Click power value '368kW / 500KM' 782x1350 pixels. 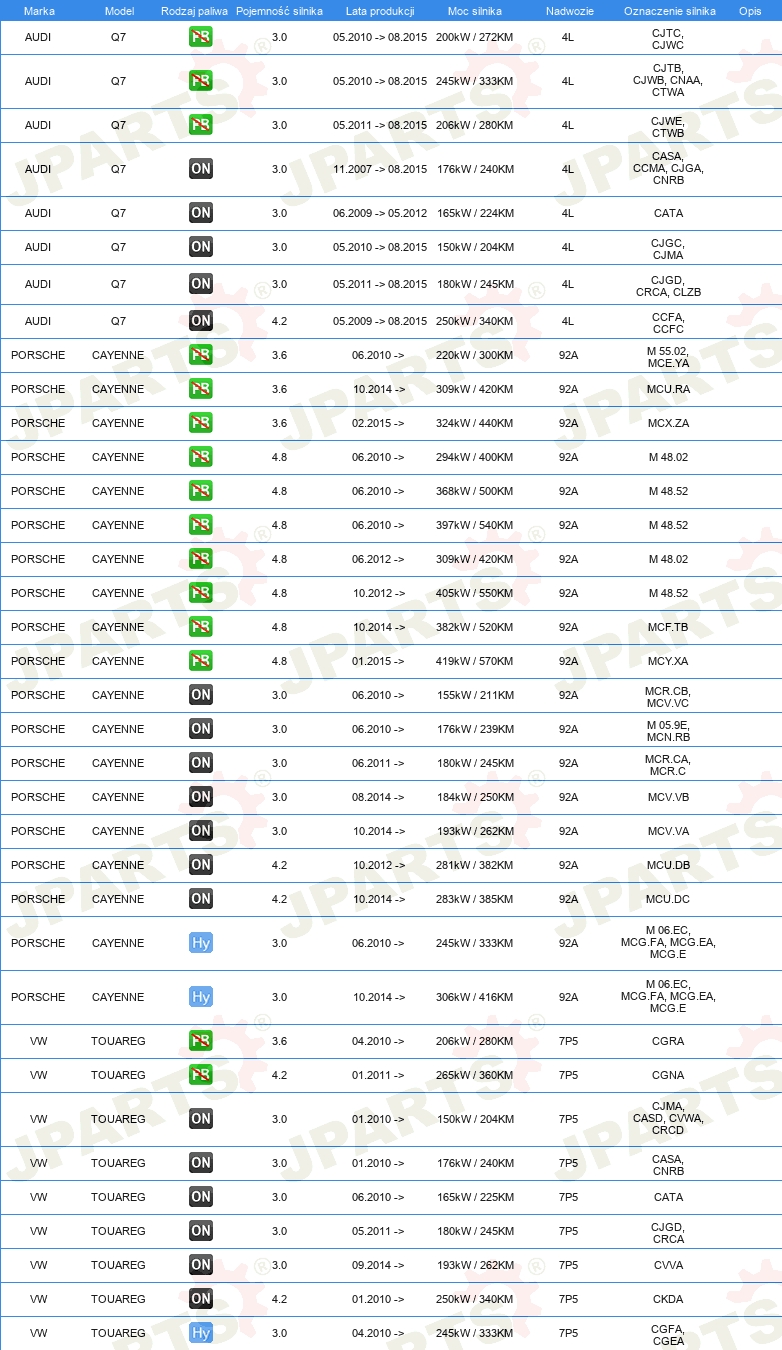coord(475,491)
